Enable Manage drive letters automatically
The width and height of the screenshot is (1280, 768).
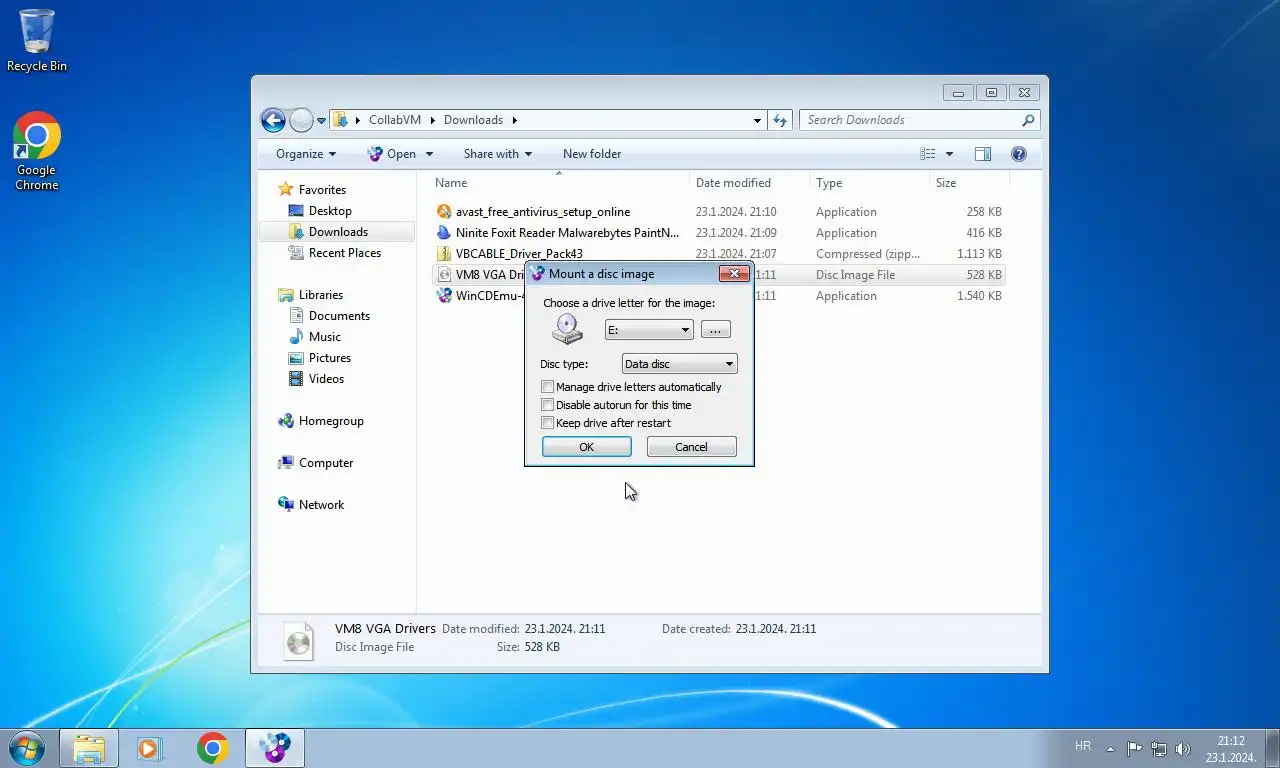547,387
